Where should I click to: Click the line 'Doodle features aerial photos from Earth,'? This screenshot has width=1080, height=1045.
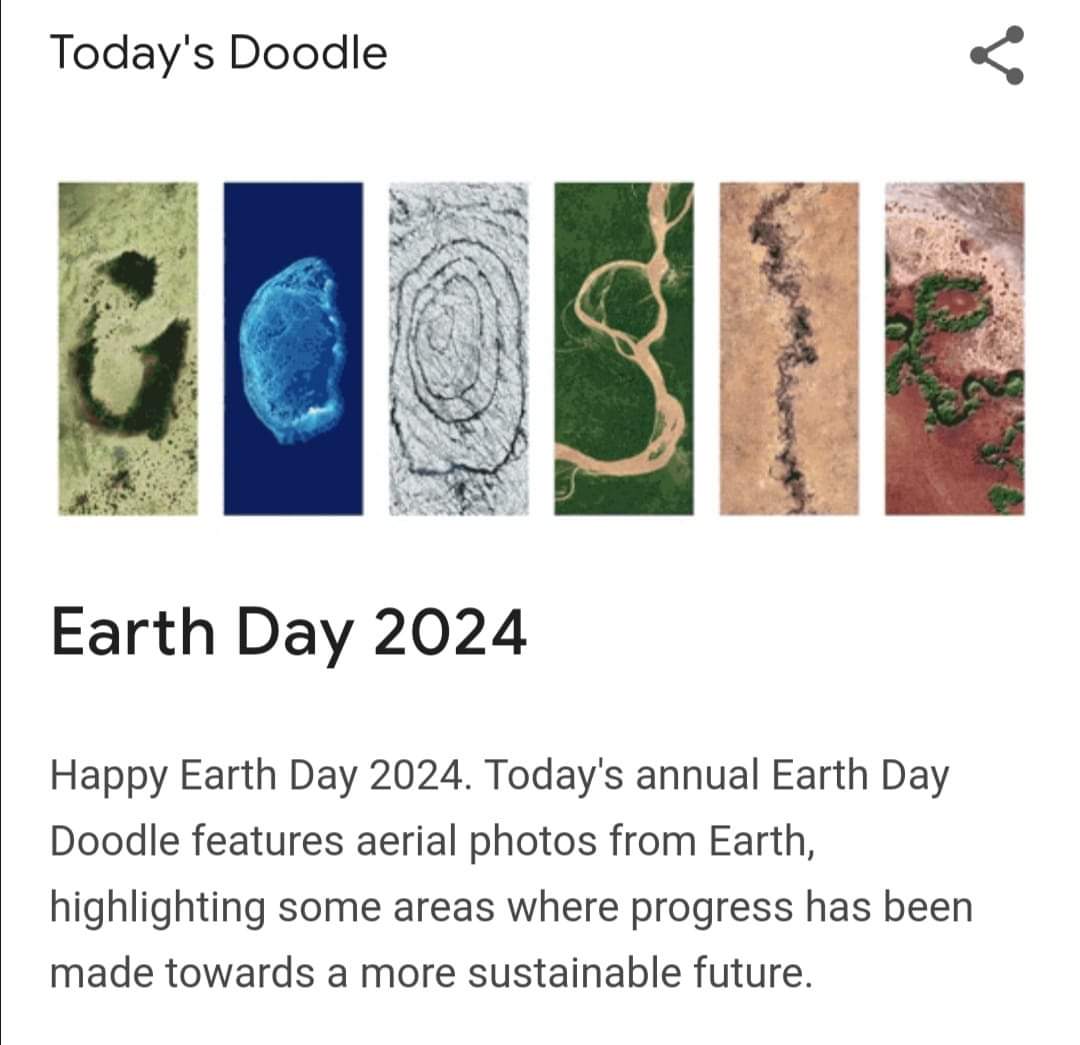pos(433,842)
